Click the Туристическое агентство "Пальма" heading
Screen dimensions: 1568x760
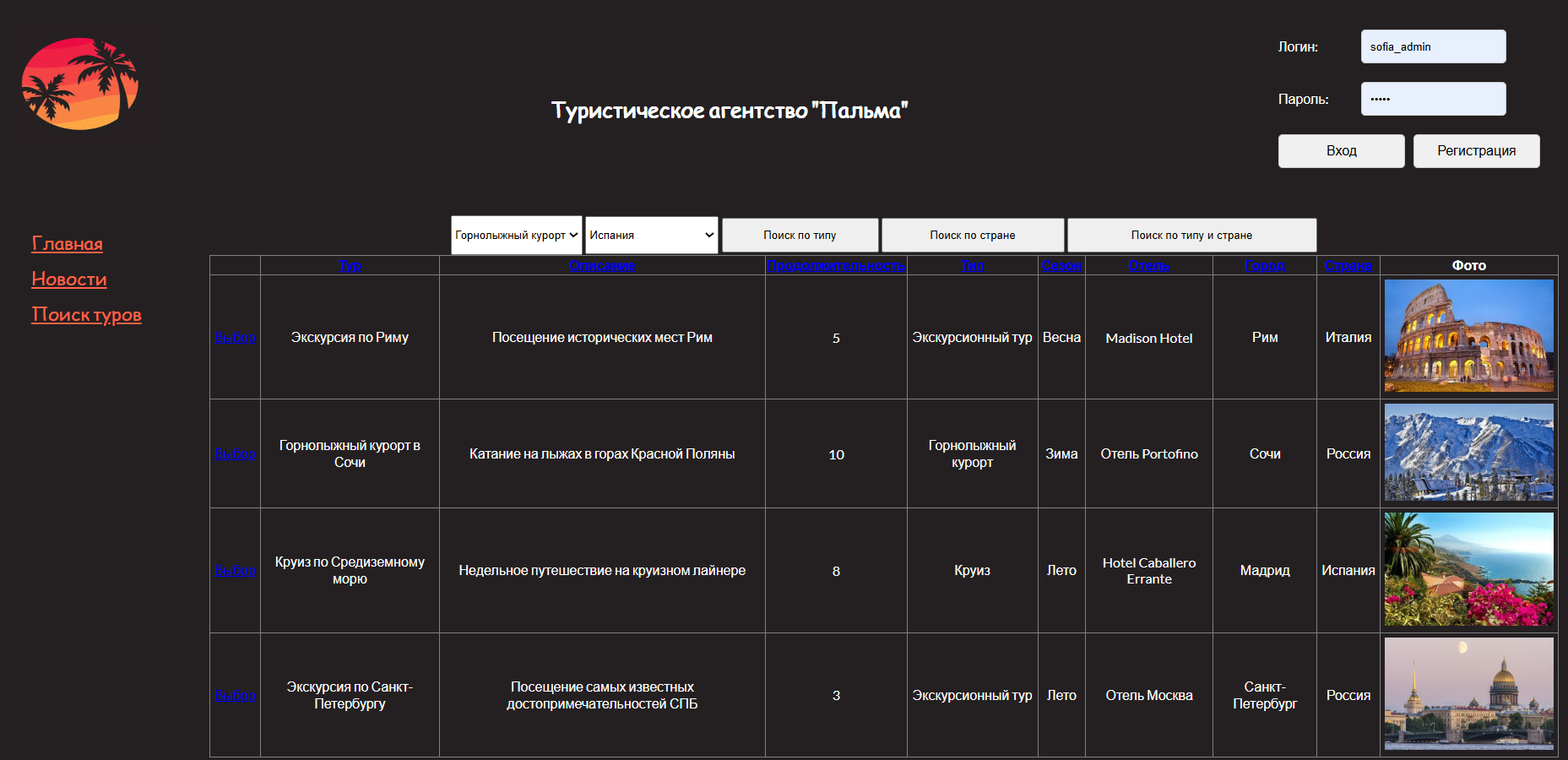[730, 111]
